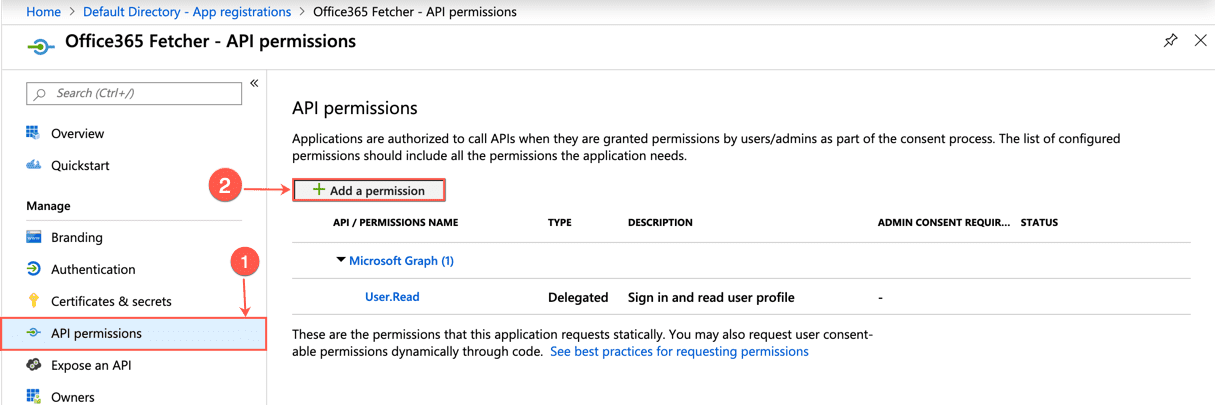Image resolution: width=1215 pixels, height=405 pixels.
Task: Click Sign in and read user profile description
Action: coord(711,297)
